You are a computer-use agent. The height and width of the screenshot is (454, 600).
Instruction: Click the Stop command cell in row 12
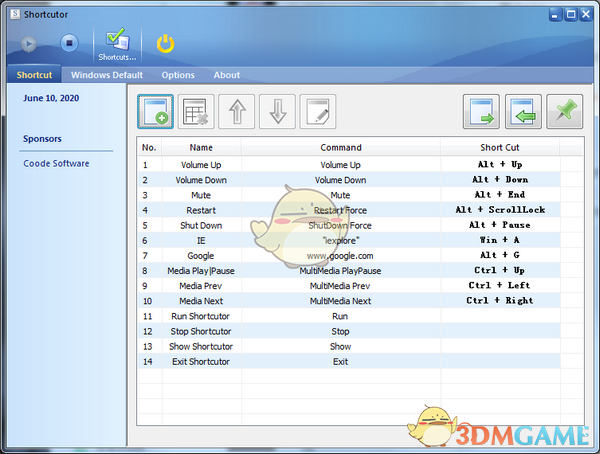(341, 331)
